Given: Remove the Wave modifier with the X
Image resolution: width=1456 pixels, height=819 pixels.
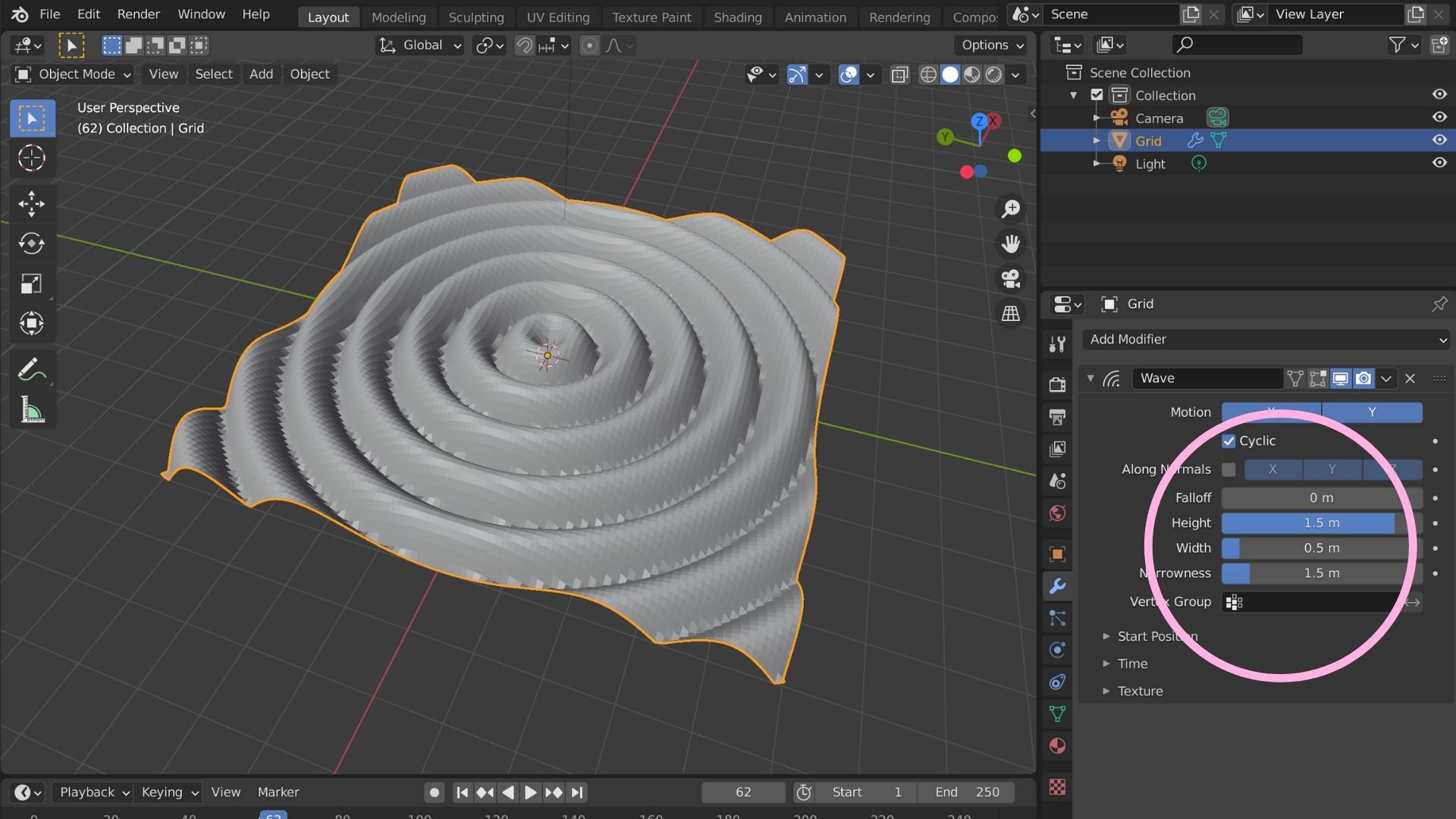Looking at the screenshot, I should coord(1410,378).
